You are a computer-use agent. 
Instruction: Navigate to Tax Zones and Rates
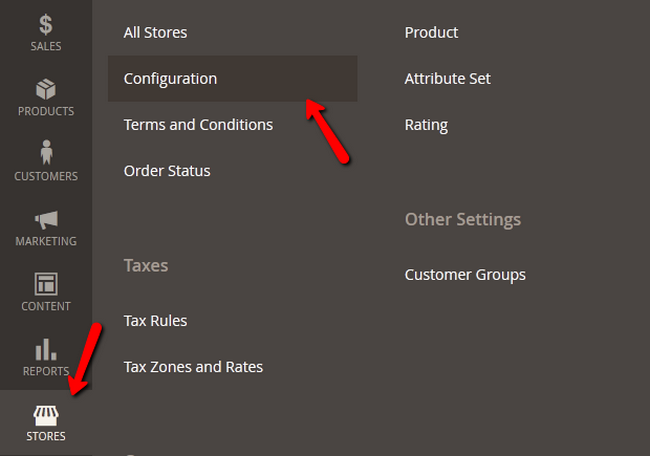(x=193, y=367)
